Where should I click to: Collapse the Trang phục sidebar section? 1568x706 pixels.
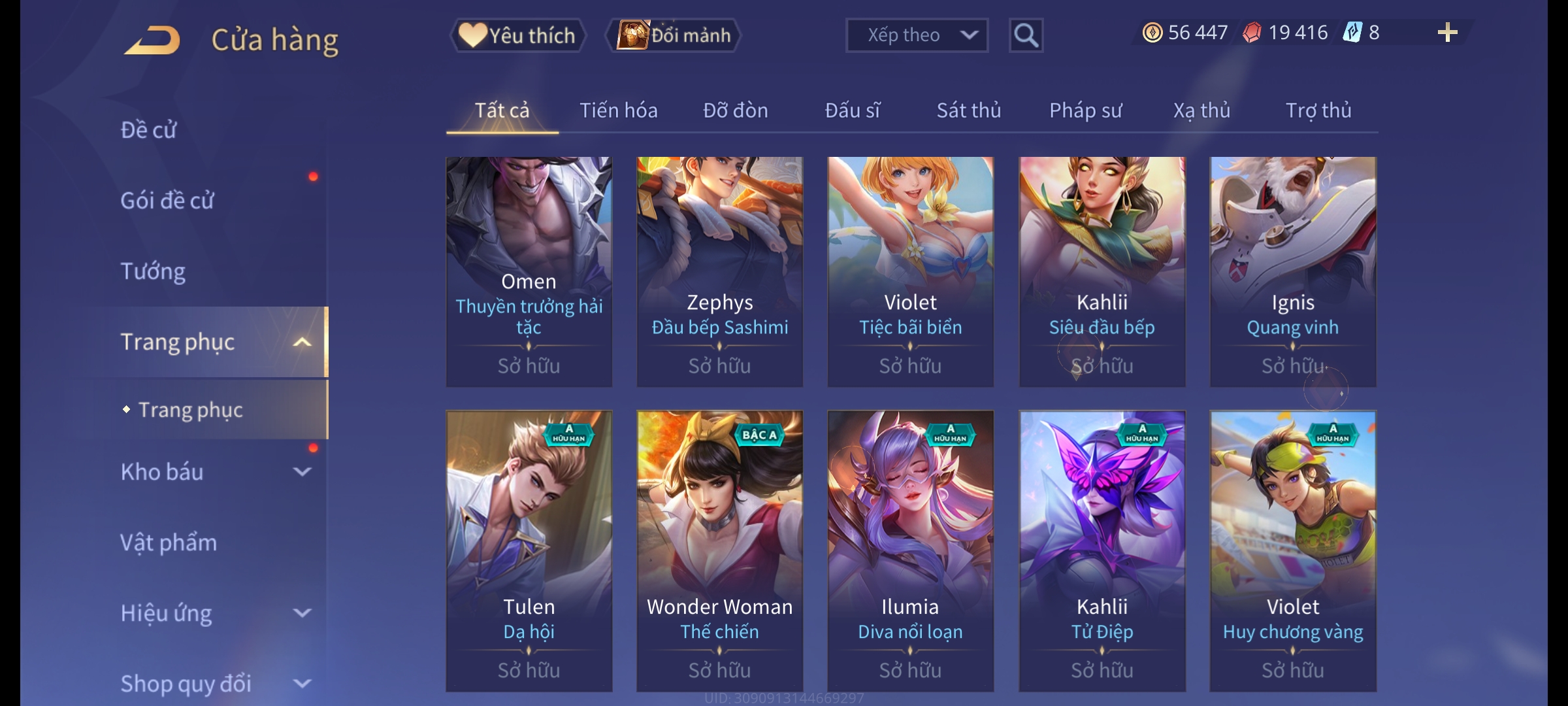(x=302, y=342)
